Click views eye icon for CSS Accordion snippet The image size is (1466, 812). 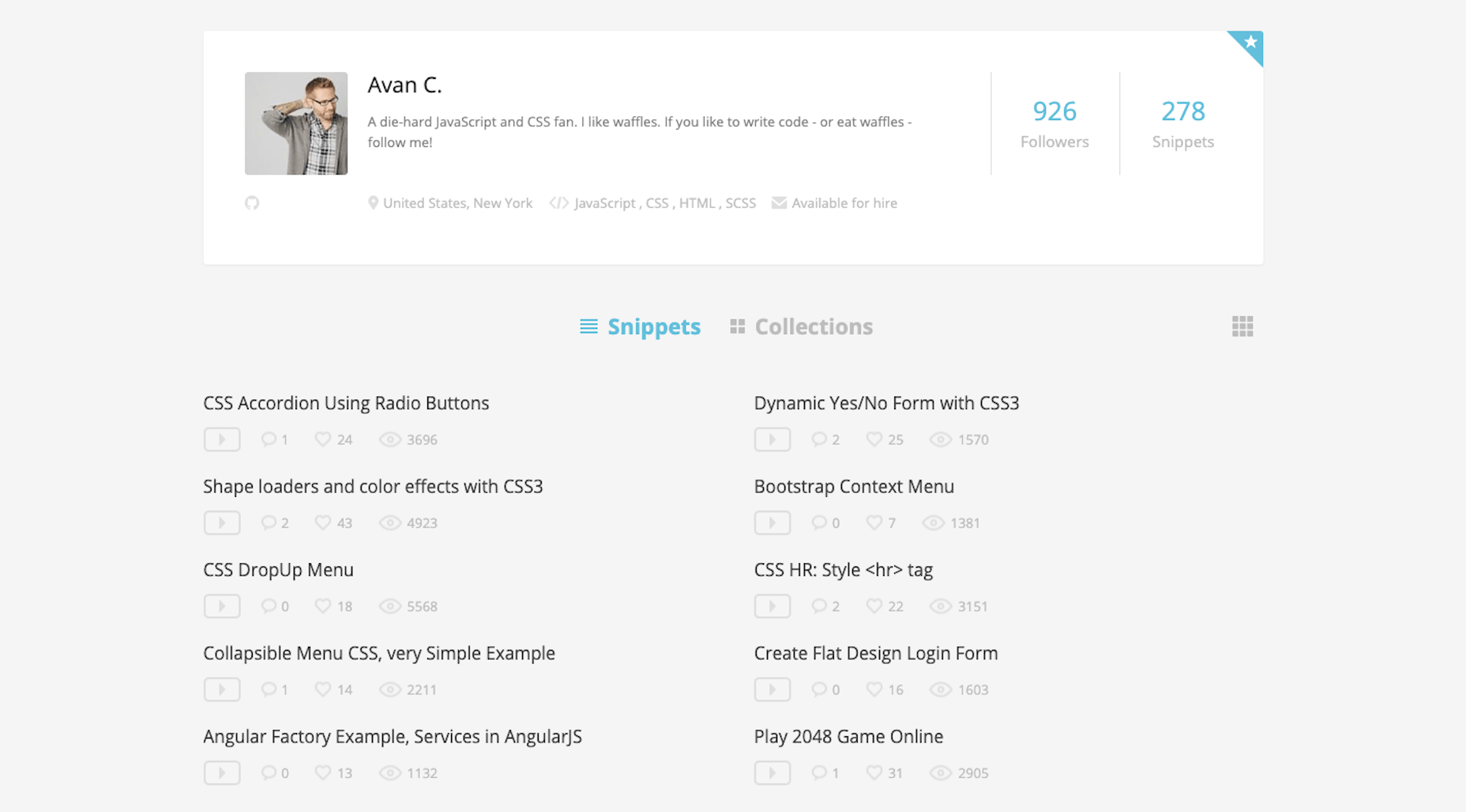pos(390,439)
